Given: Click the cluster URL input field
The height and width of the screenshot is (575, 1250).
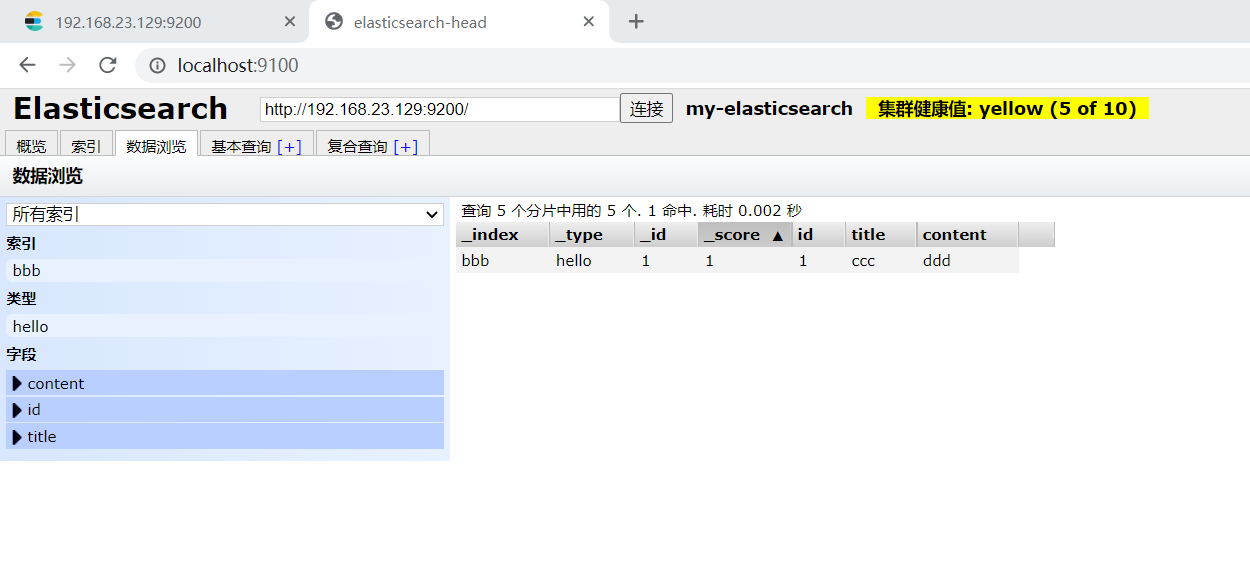Looking at the screenshot, I should click(x=440, y=109).
